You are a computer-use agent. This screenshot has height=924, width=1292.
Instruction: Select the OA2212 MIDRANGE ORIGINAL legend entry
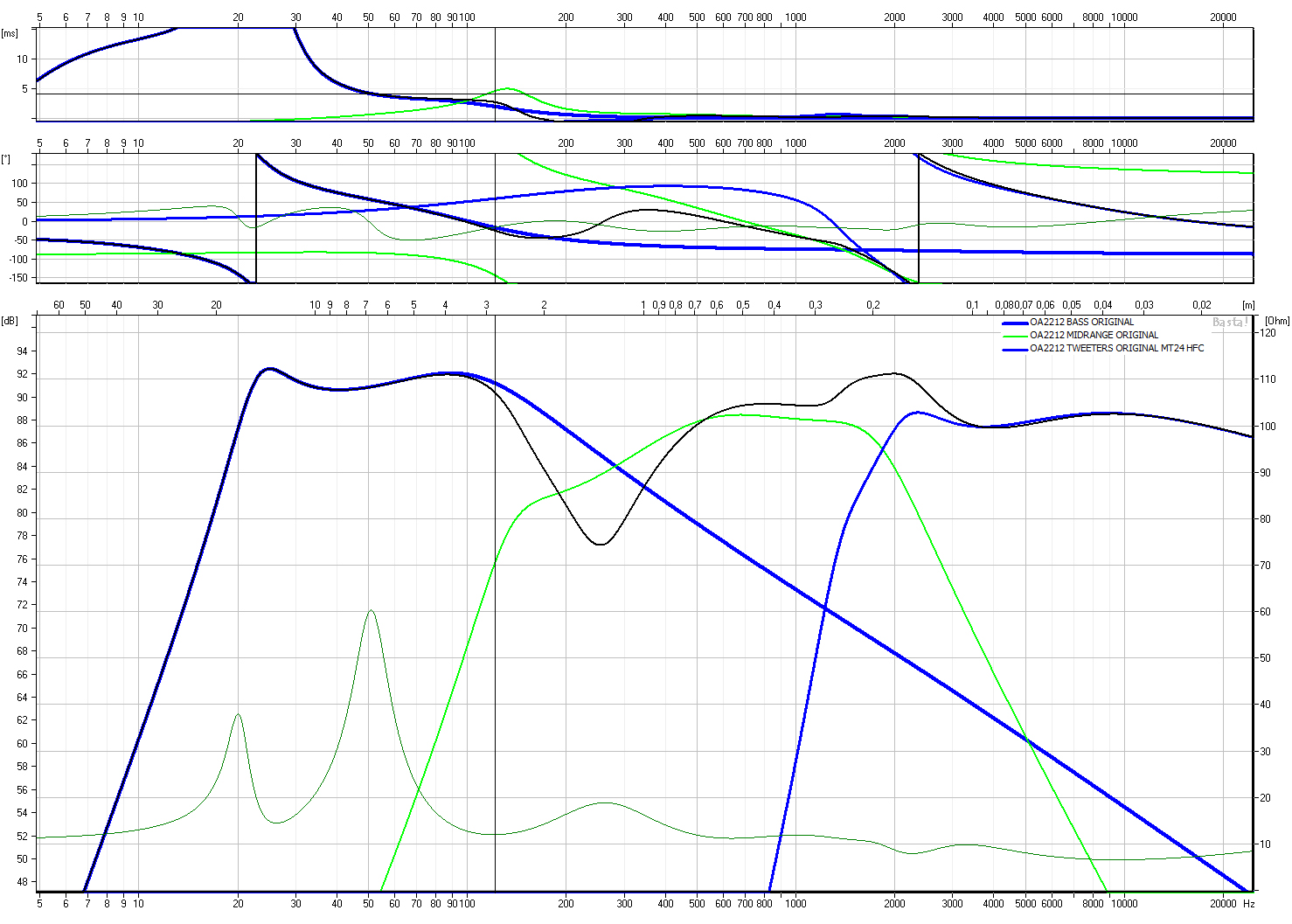1094,335
